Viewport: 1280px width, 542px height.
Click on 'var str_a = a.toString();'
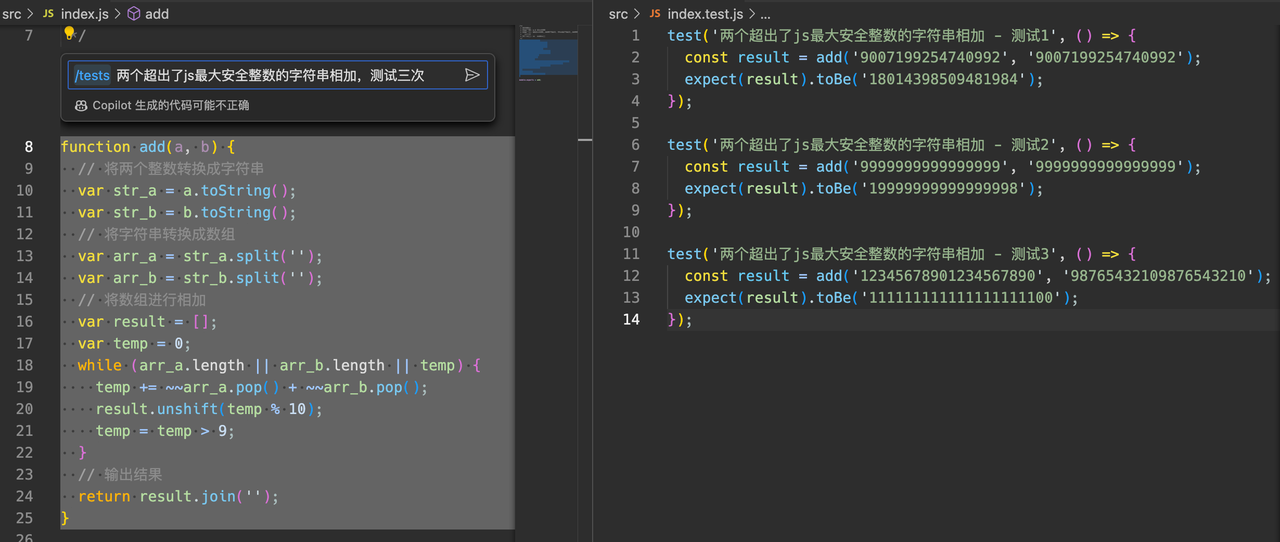(x=188, y=190)
